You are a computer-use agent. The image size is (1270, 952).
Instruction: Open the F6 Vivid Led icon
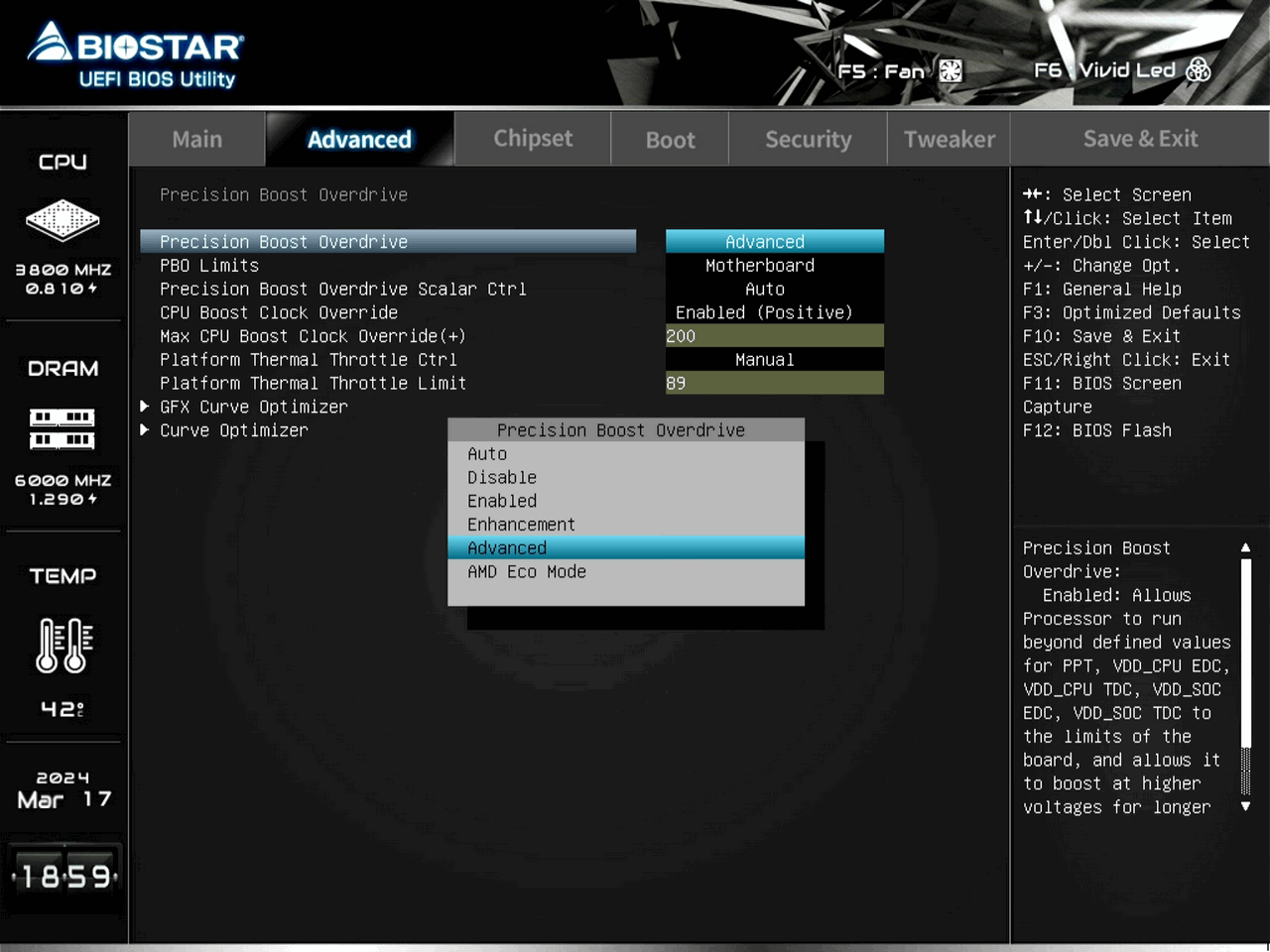1199,69
